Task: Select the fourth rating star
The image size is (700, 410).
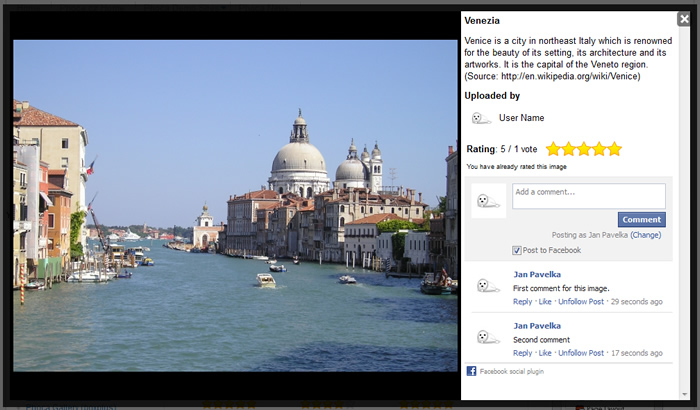Action: point(599,149)
